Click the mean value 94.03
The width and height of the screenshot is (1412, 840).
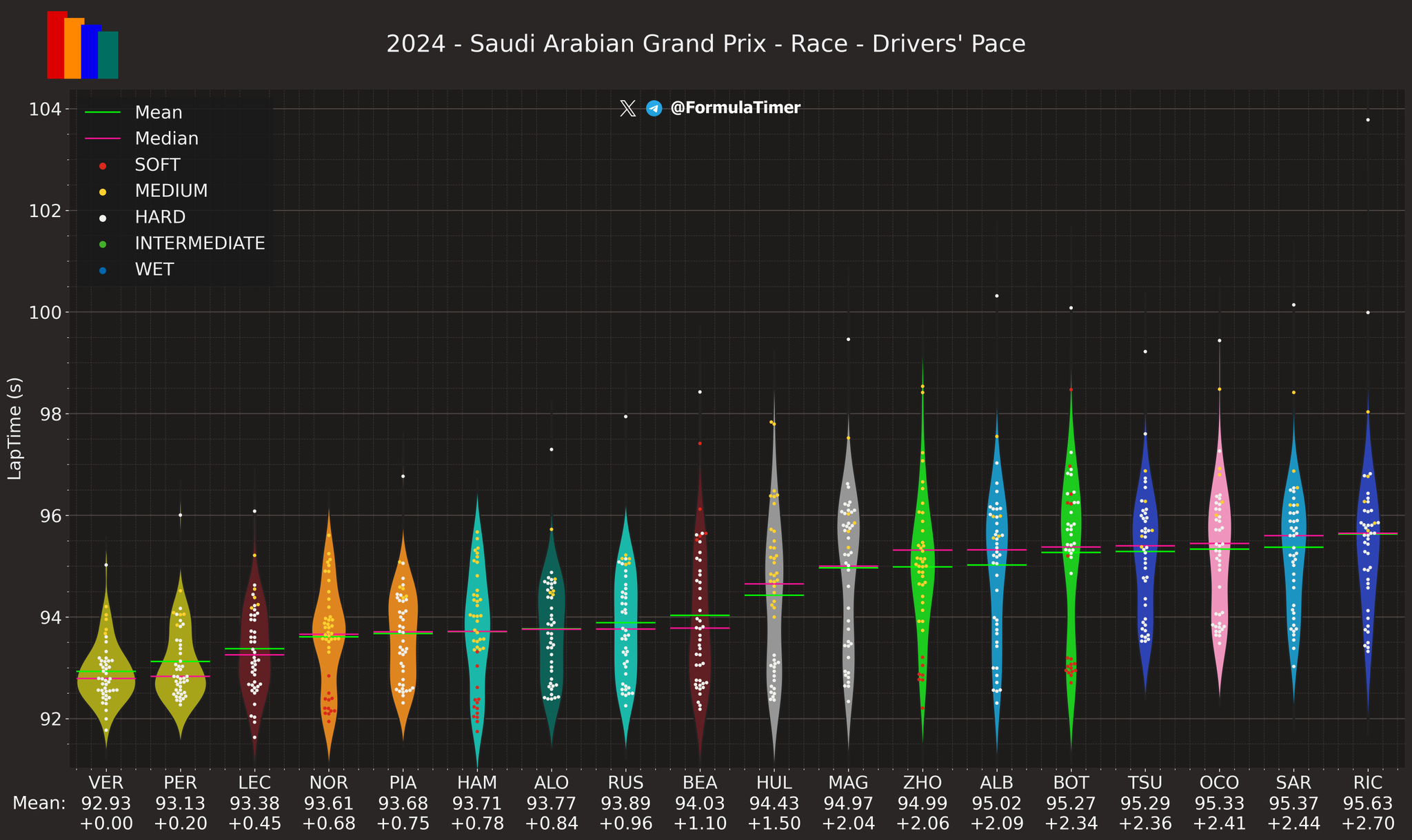pyautogui.click(x=700, y=803)
